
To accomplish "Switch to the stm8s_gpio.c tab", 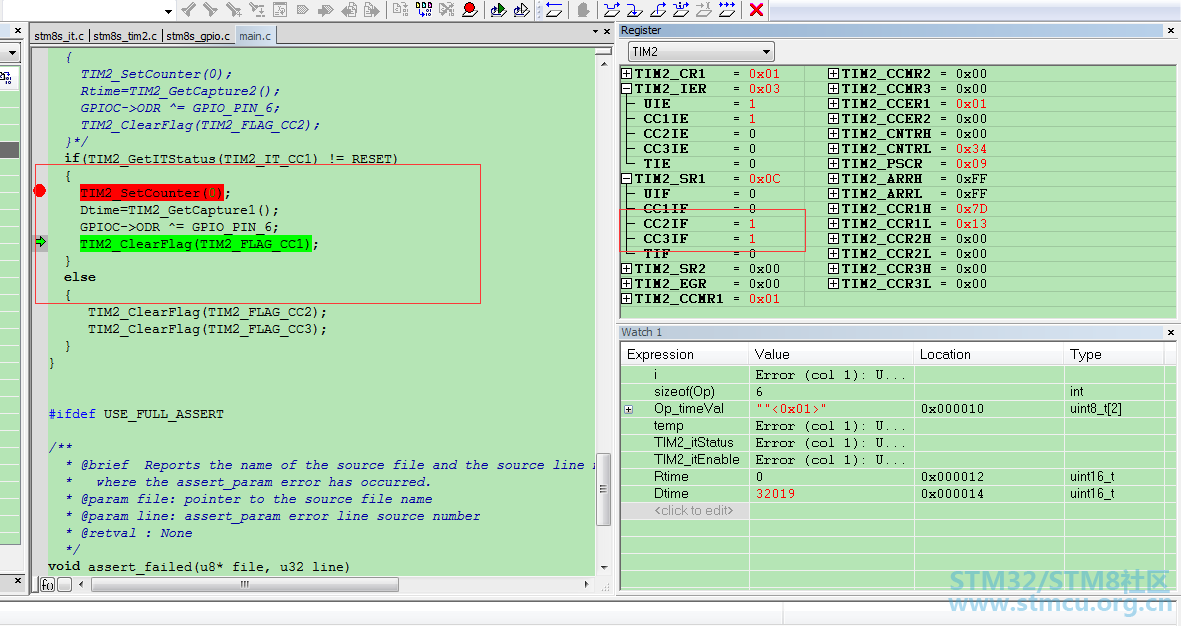I will tap(197, 35).
